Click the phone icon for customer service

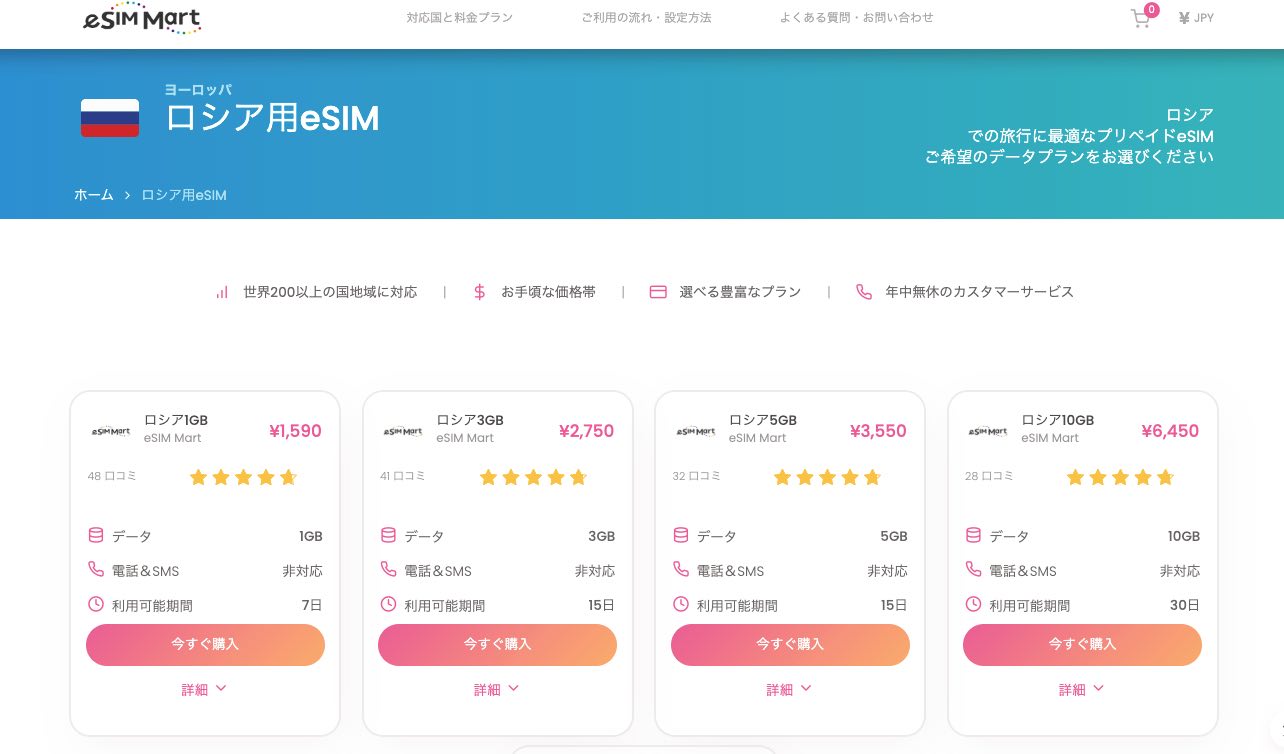tap(864, 292)
